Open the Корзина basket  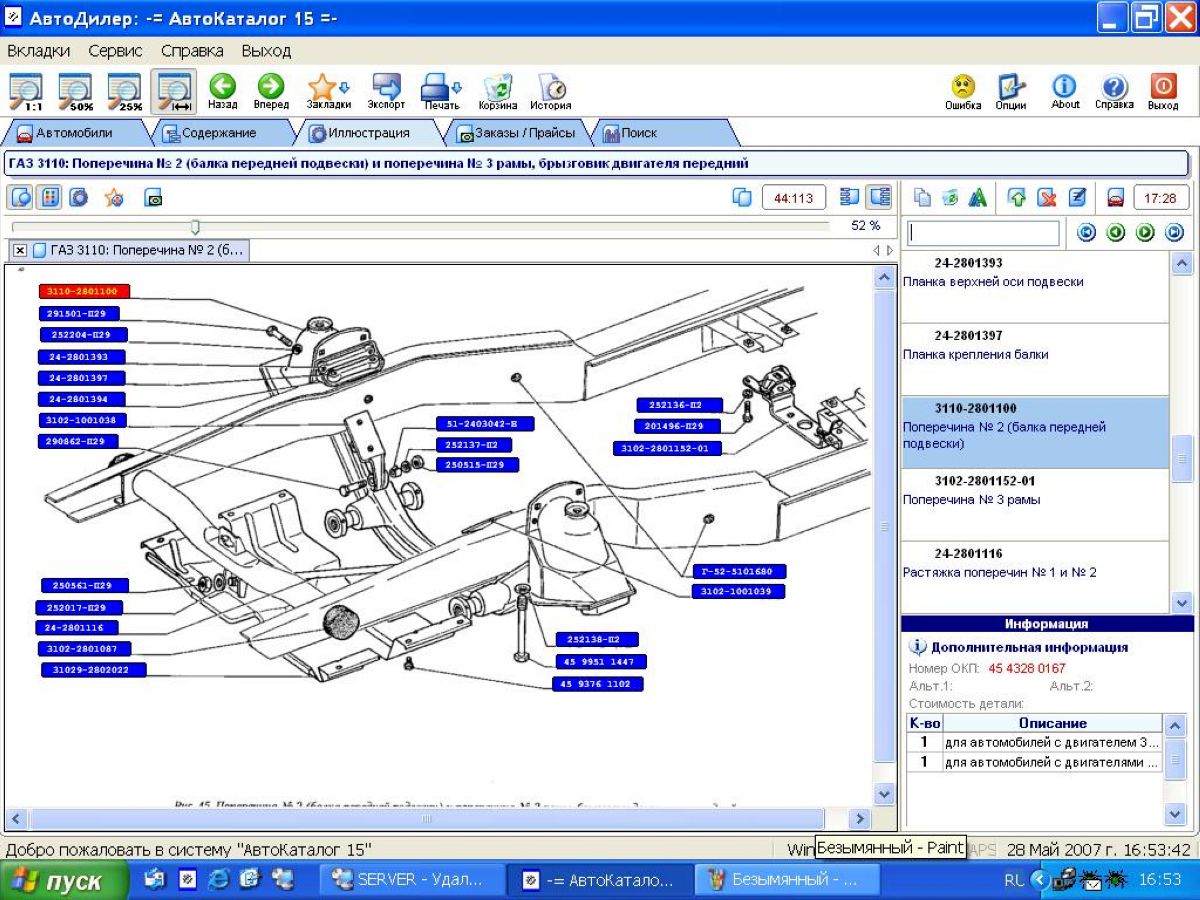click(497, 91)
